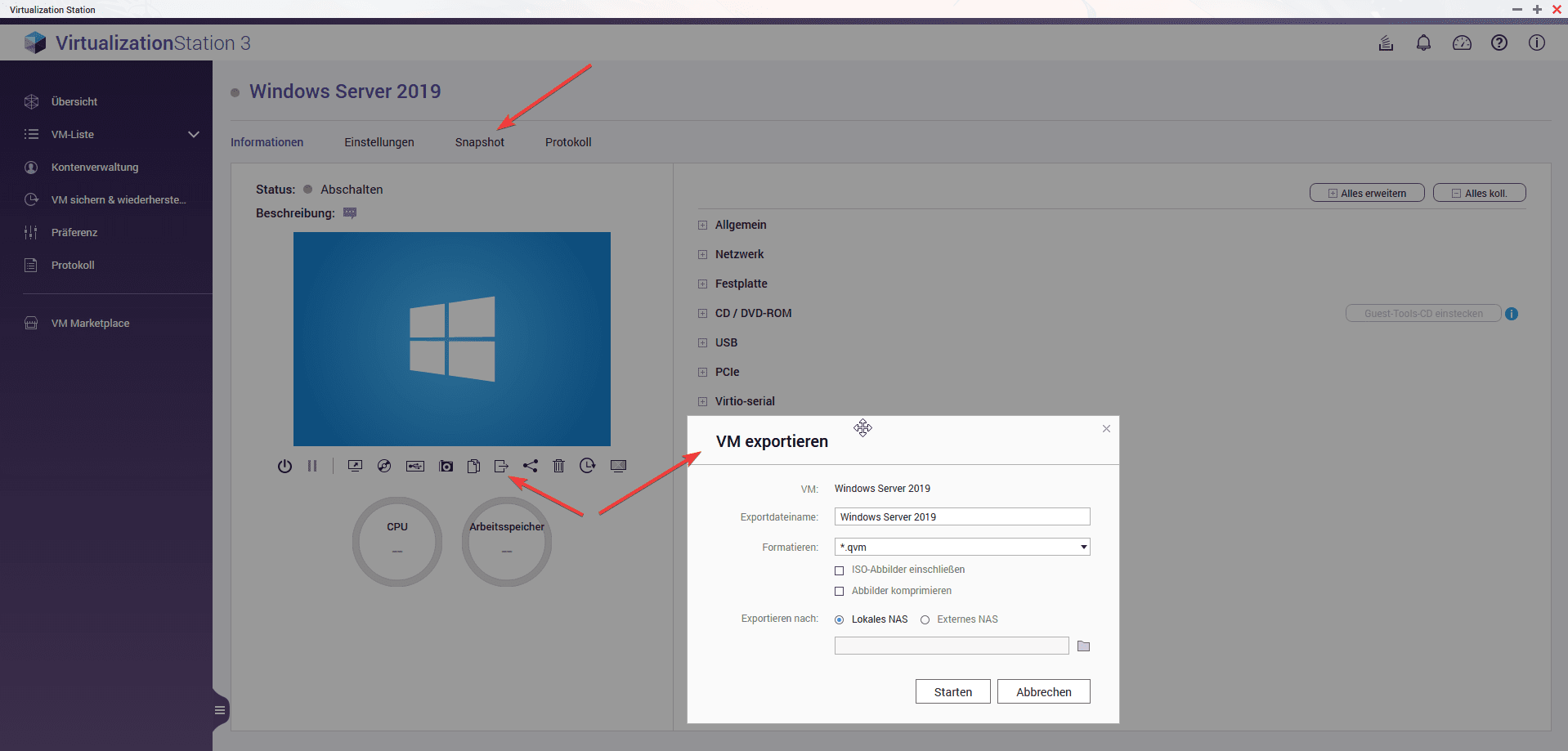Open the Formatieren *.qvm dropdown
The image size is (1568, 751).
(x=962, y=547)
